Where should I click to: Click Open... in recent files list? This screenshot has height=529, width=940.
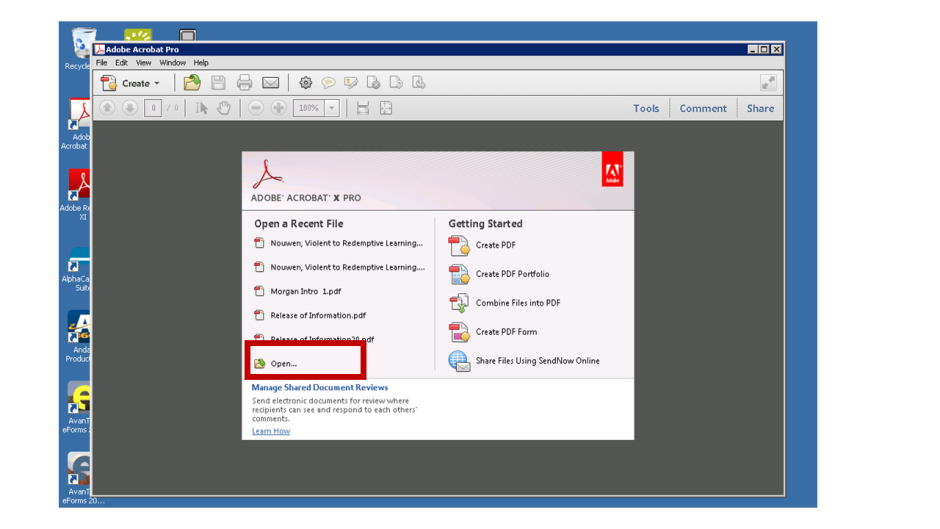[276, 363]
